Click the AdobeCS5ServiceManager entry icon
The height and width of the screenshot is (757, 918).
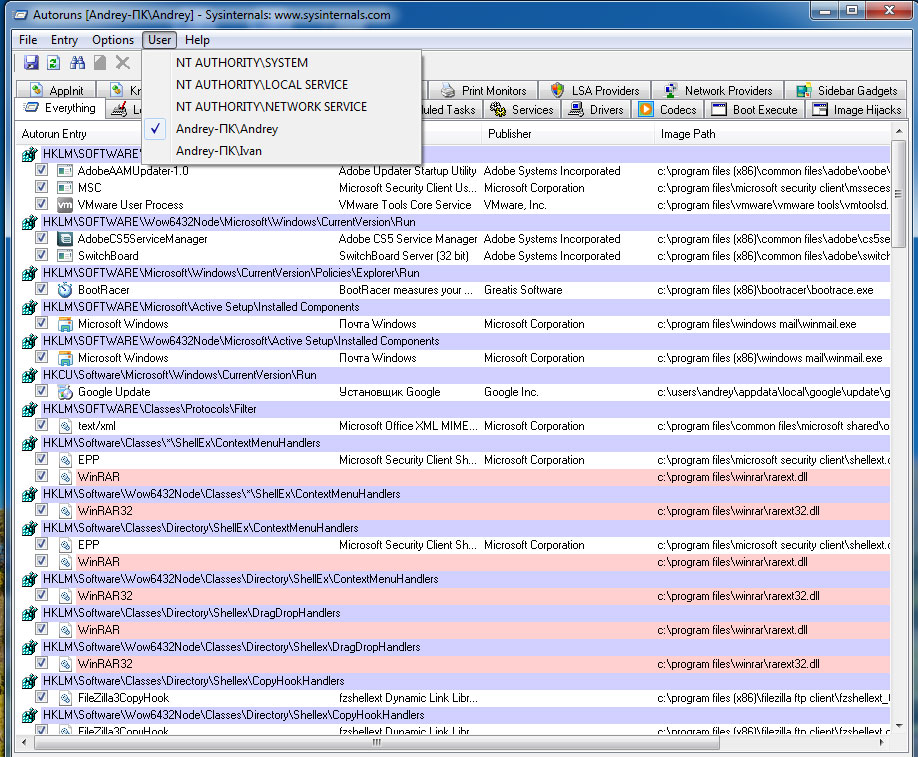click(65, 239)
